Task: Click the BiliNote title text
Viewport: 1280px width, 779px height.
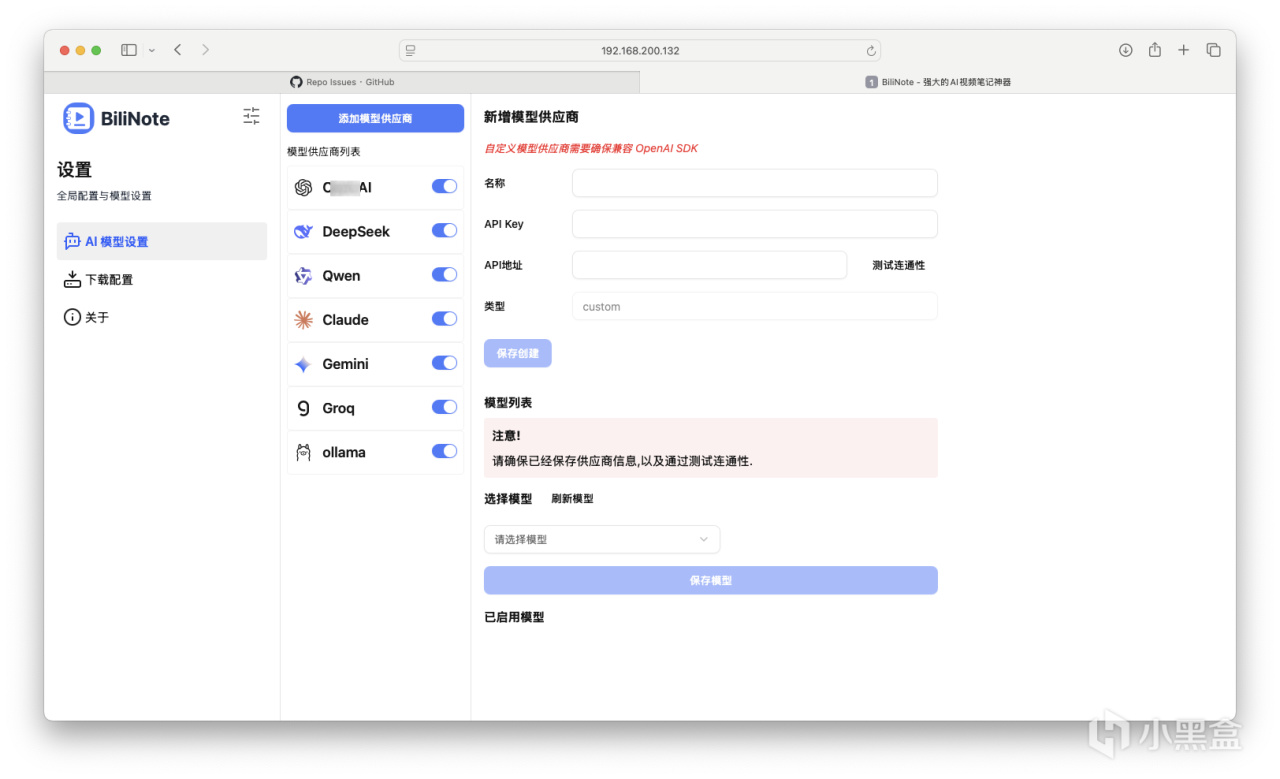Action: (135, 119)
